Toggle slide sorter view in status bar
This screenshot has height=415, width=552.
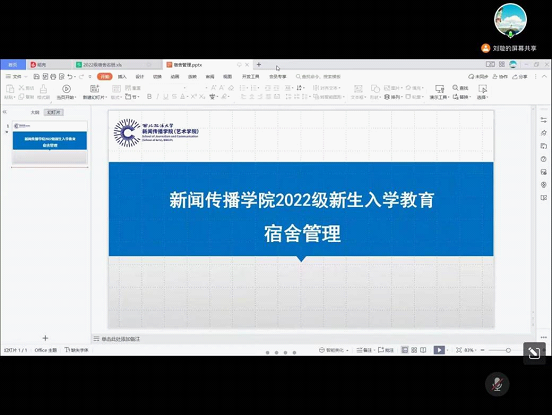click(414, 350)
